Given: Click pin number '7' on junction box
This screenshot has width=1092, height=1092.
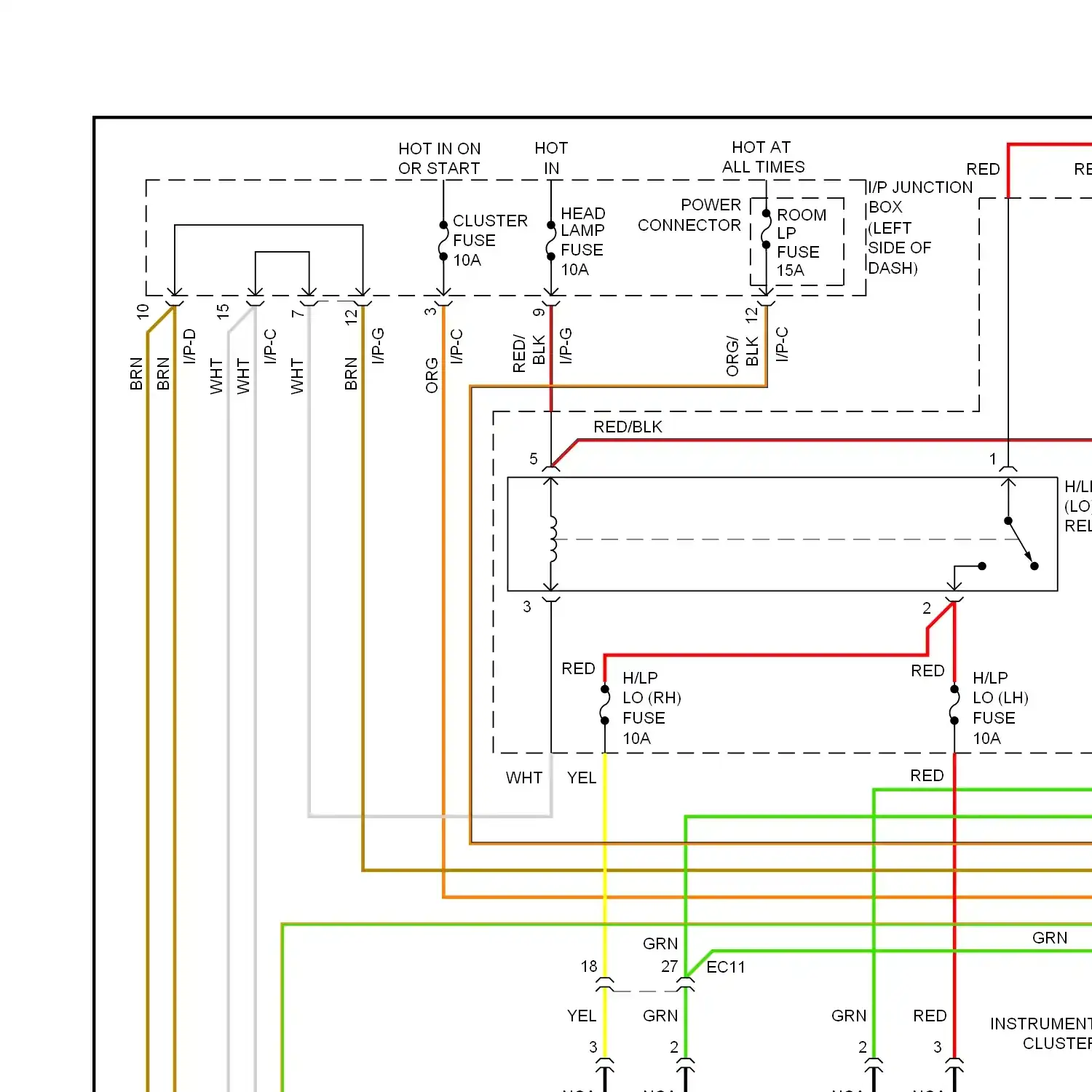Looking at the screenshot, I should pyautogui.click(x=297, y=313).
